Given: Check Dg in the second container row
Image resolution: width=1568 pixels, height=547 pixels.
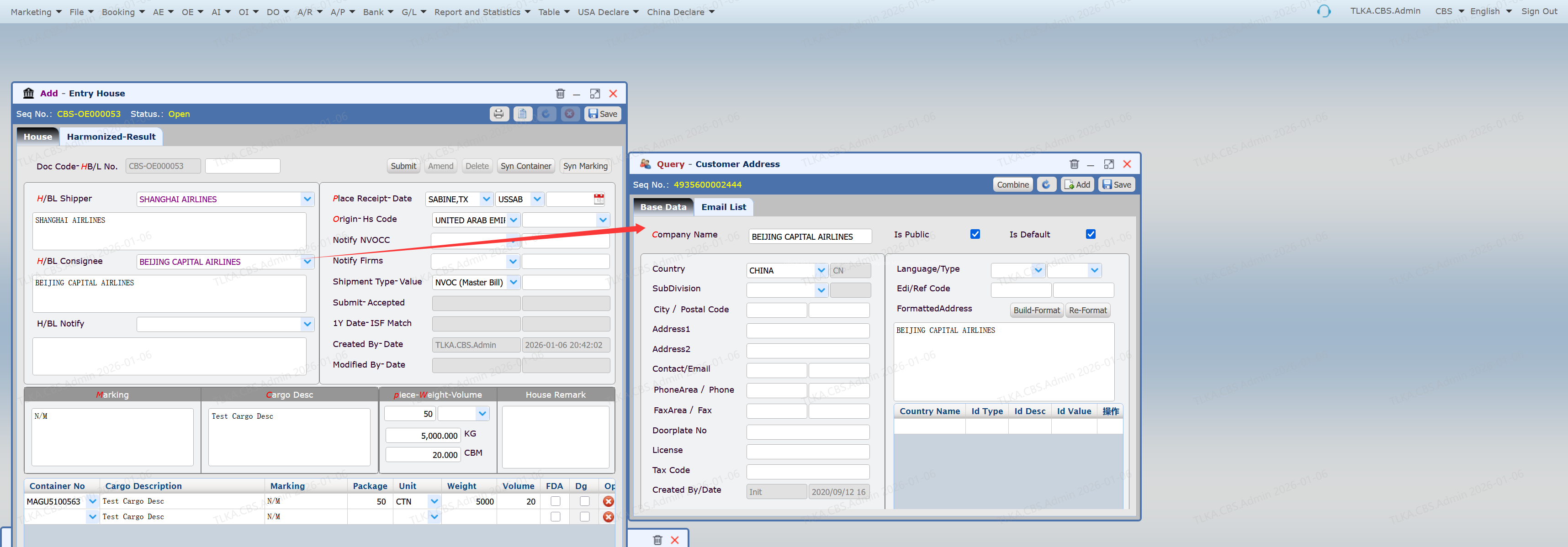Looking at the screenshot, I should [x=584, y=516].
